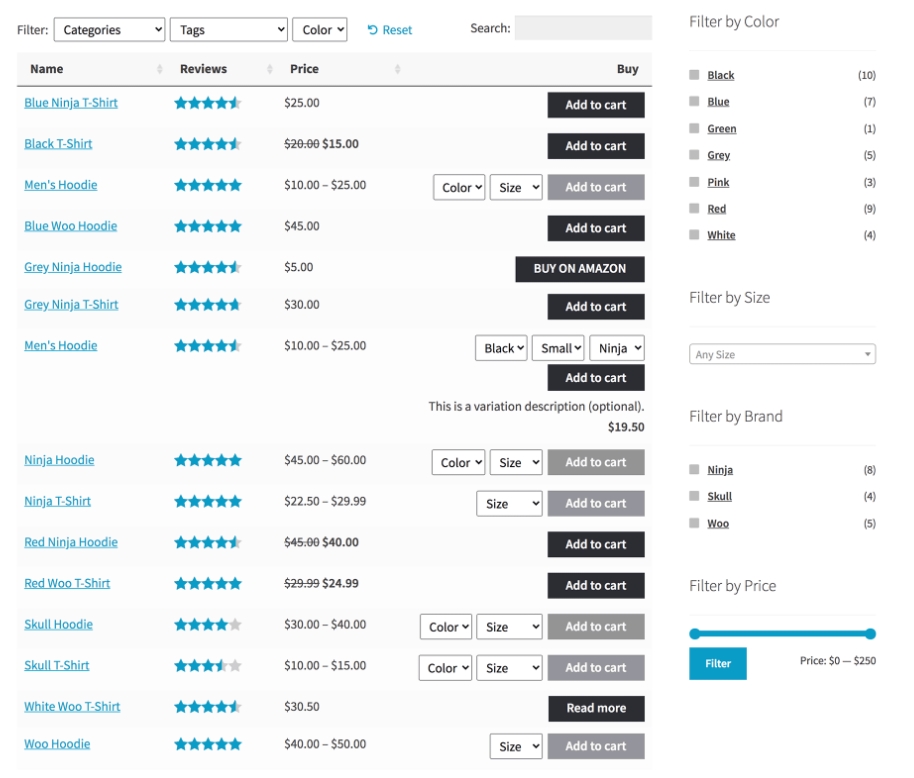This screenshot has height=778, width=914.
Task: Open the Tags filter dropdown
Action: pyautogui.click(x=228, y=30)
